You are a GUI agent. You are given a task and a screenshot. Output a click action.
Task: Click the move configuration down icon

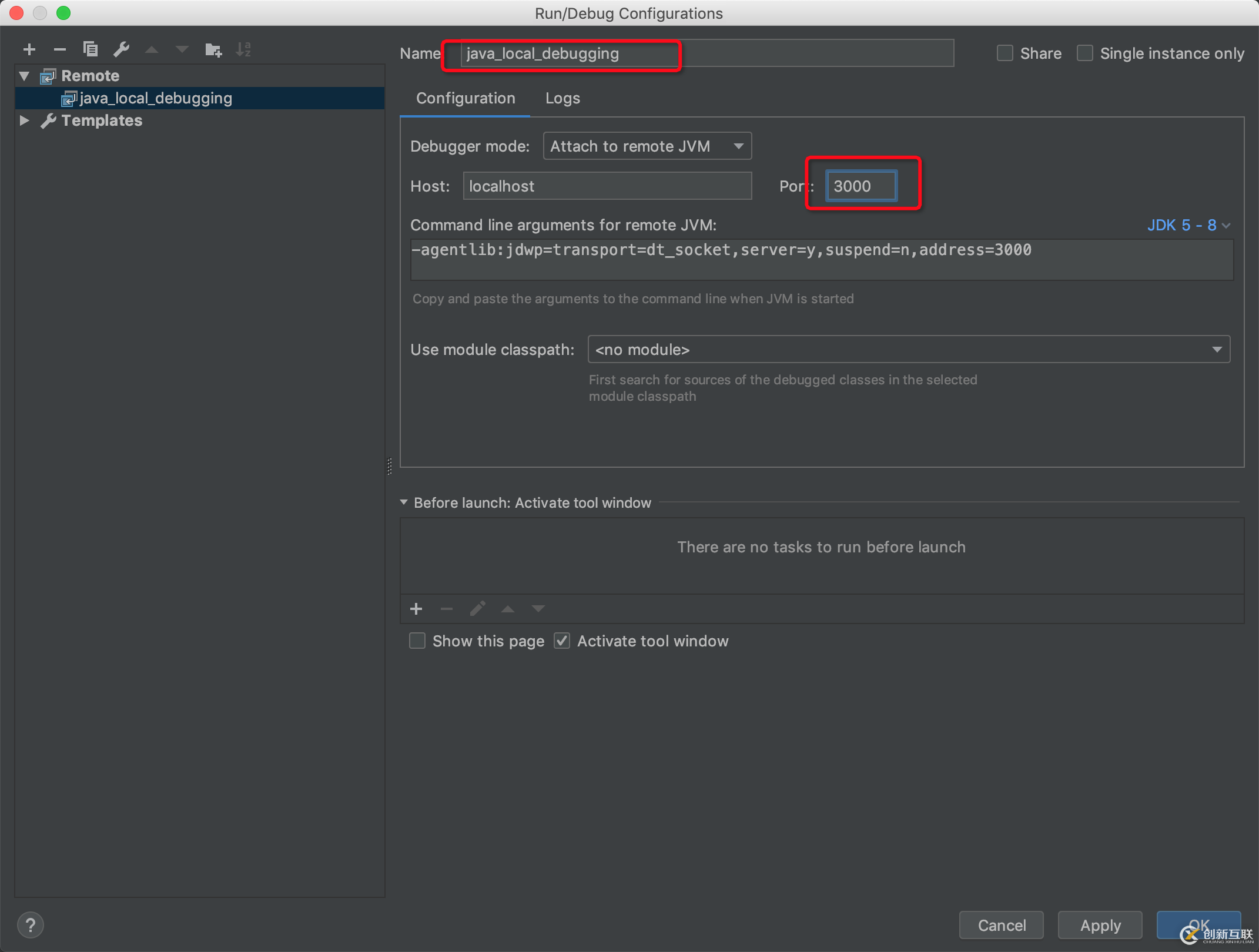181,48
